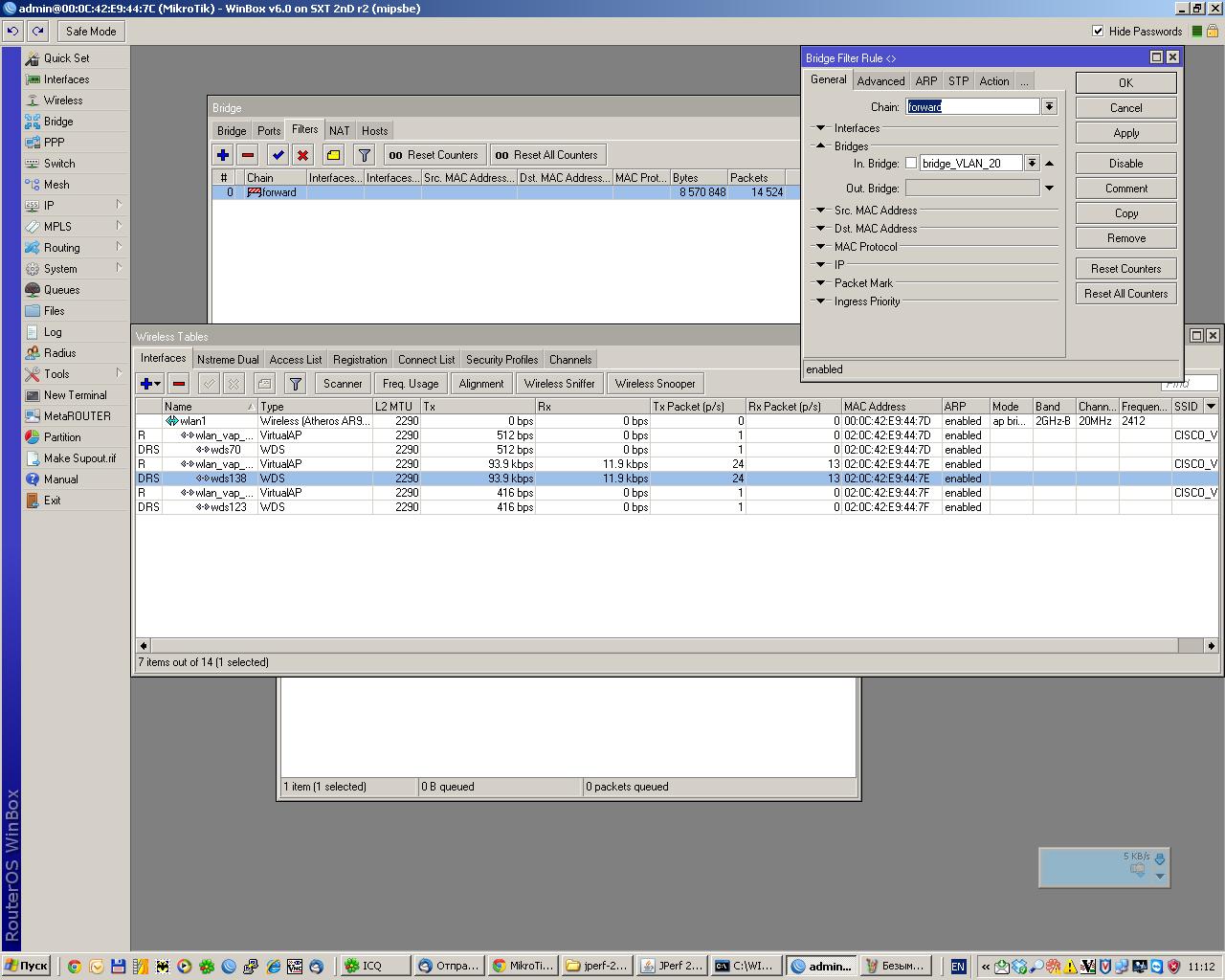Screen dimensions: 1225x980
Task: Toggle the In. Bridge negation checkbox
Action: pos(911,164)
